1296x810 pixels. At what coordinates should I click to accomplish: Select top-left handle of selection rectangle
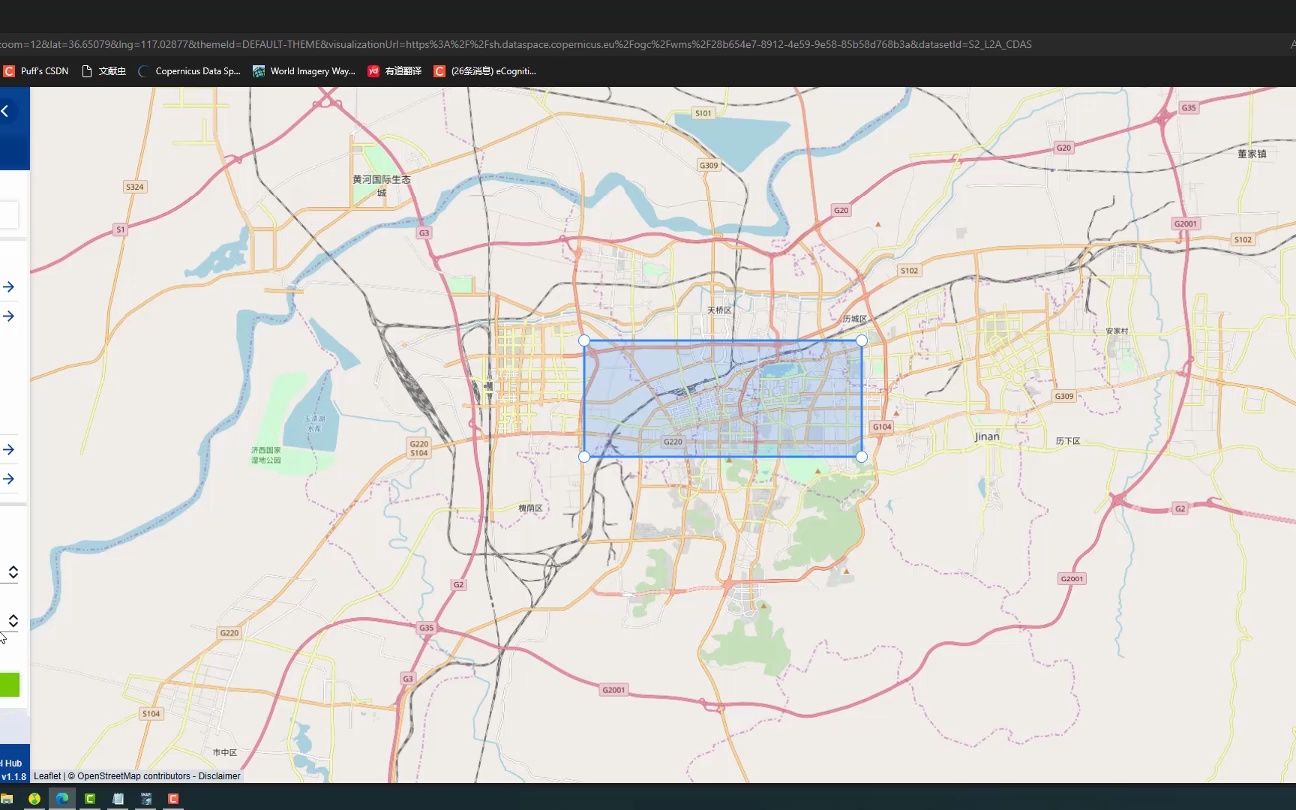tap(585, 341)
